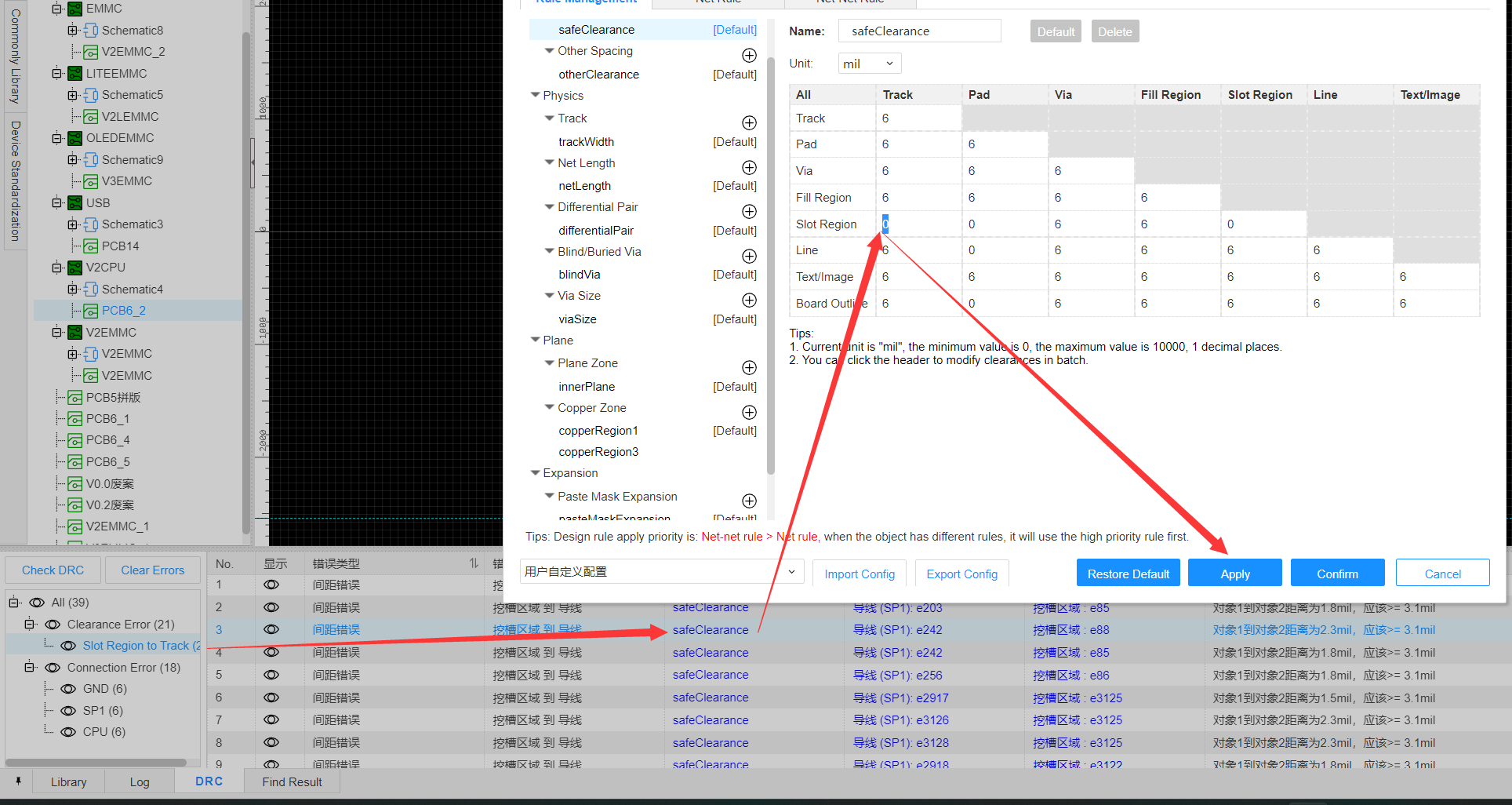Click the rule list vertical scrollbar
Screen dimensions: 1512x805
[x=770, y=267]
